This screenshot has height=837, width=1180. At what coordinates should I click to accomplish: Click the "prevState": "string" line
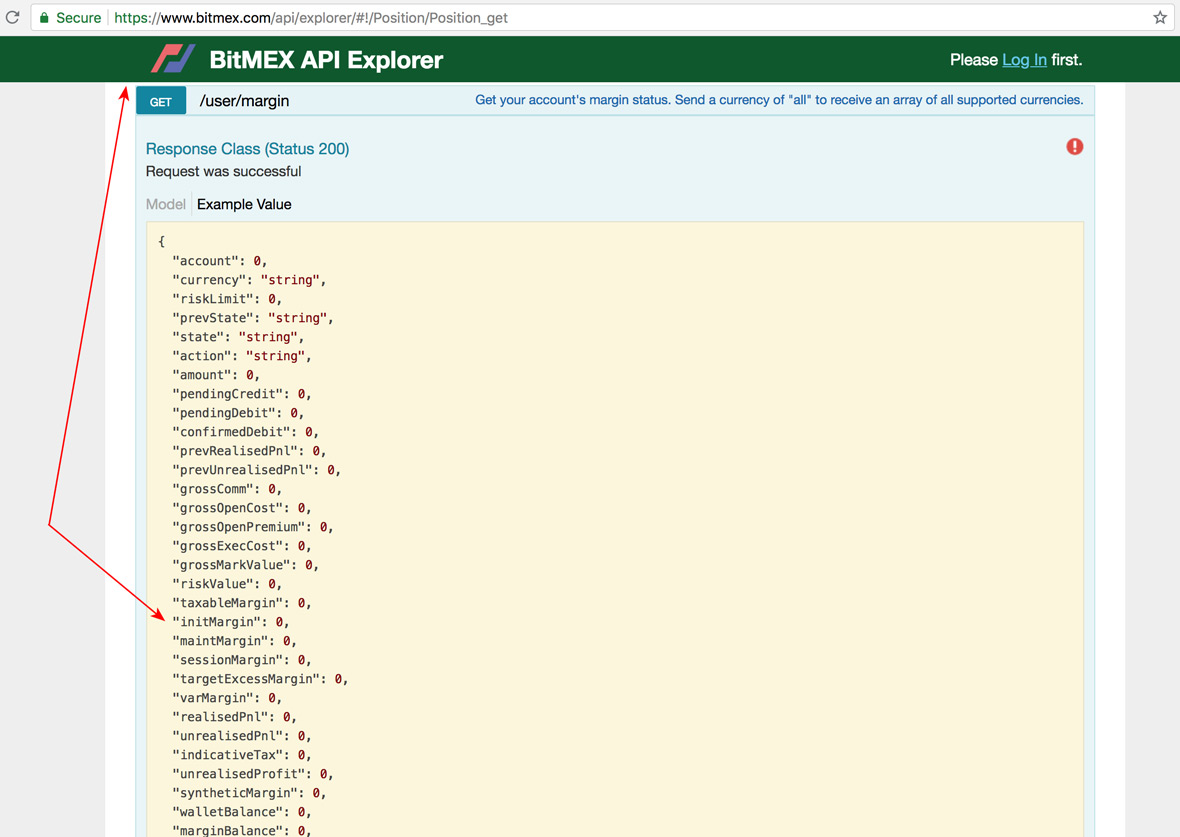click(x=253, y=318)
